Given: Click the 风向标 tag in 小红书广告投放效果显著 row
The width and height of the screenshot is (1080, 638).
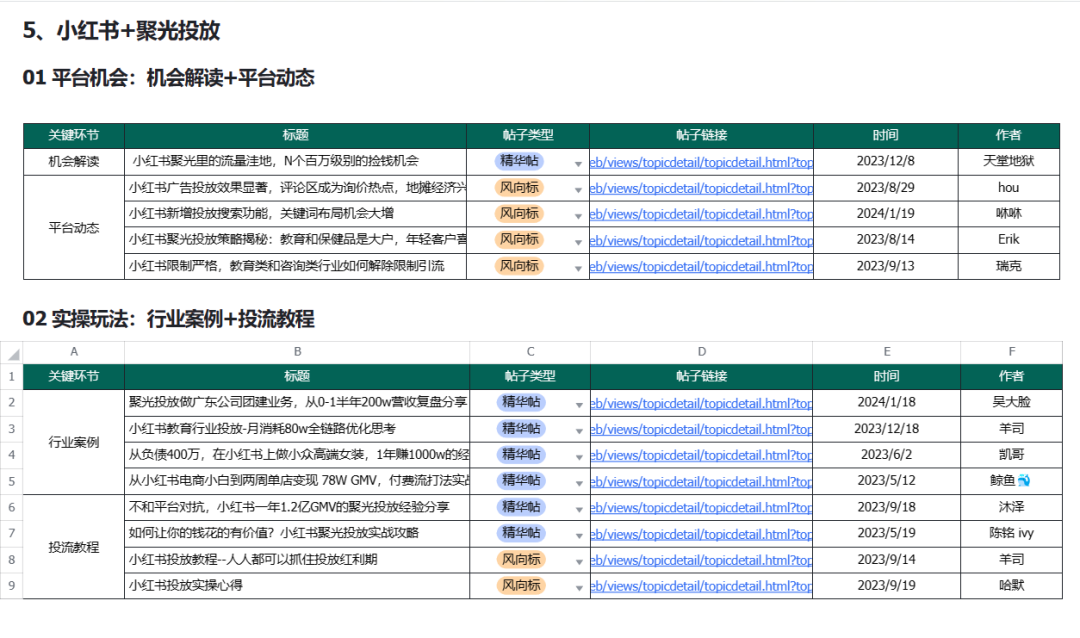Looking at the screenshot, I should tap(519, 187).
